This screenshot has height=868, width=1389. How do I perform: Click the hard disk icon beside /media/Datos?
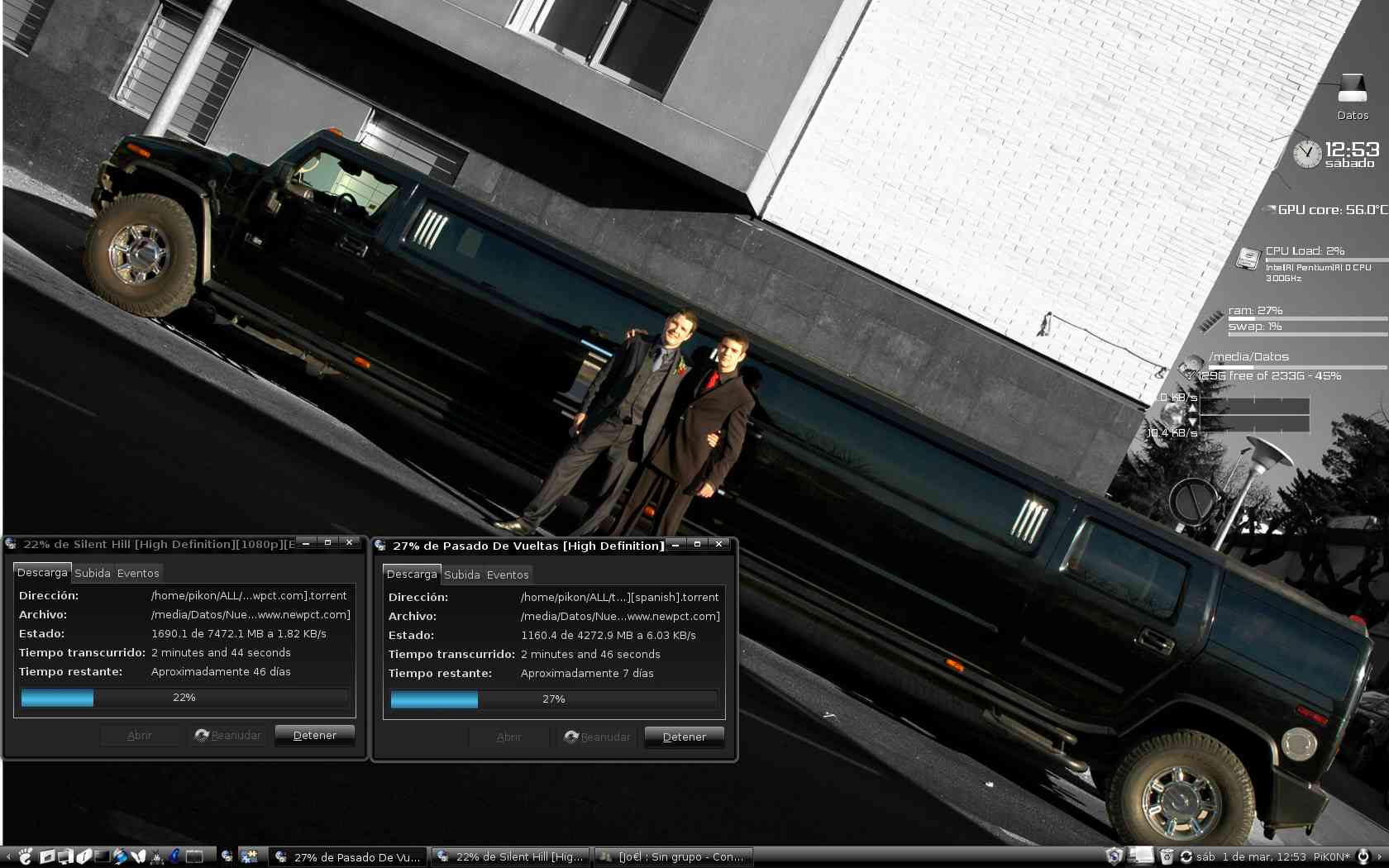pos(1191,366)
